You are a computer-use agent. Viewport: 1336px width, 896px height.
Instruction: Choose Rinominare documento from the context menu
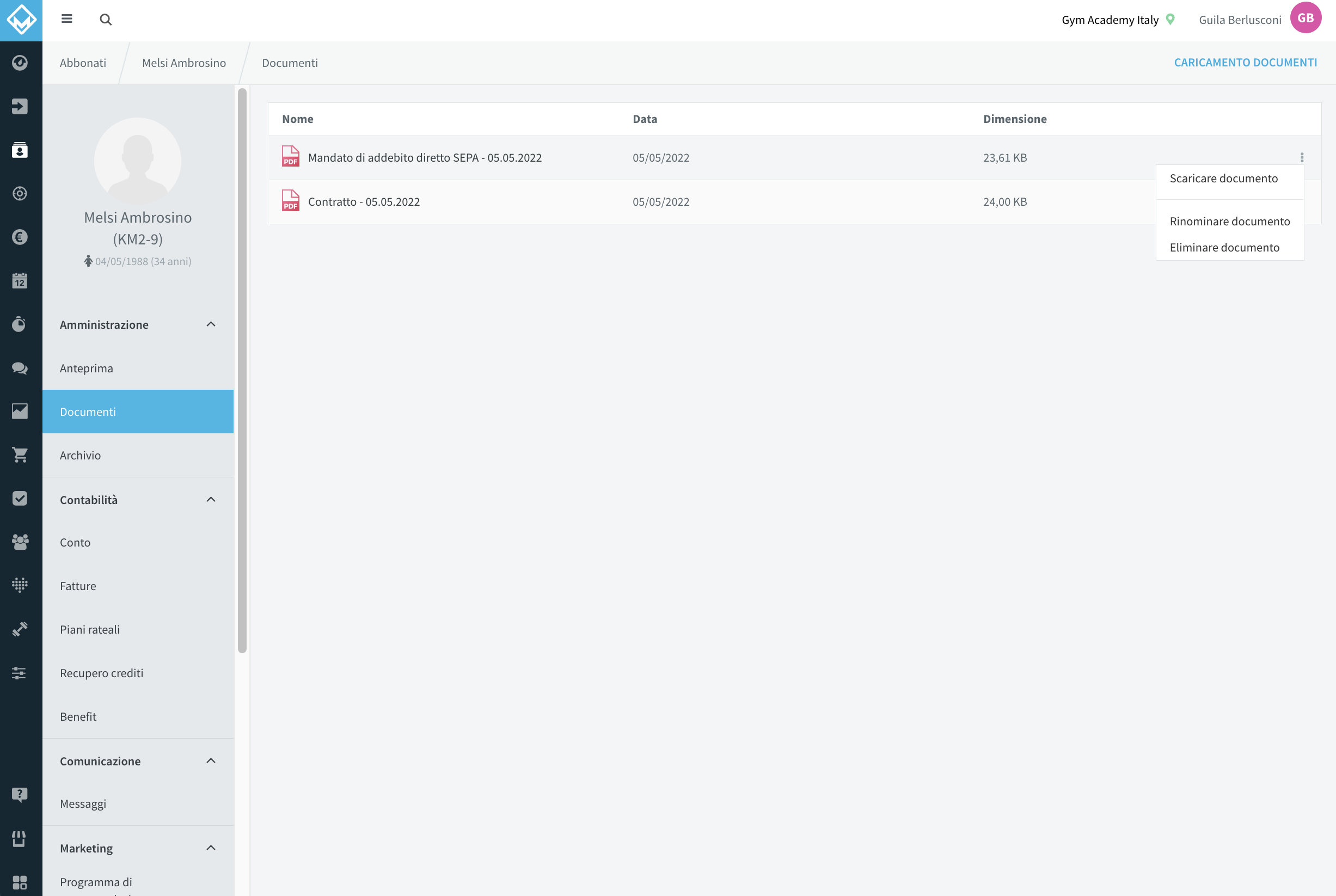point(1230,221)
